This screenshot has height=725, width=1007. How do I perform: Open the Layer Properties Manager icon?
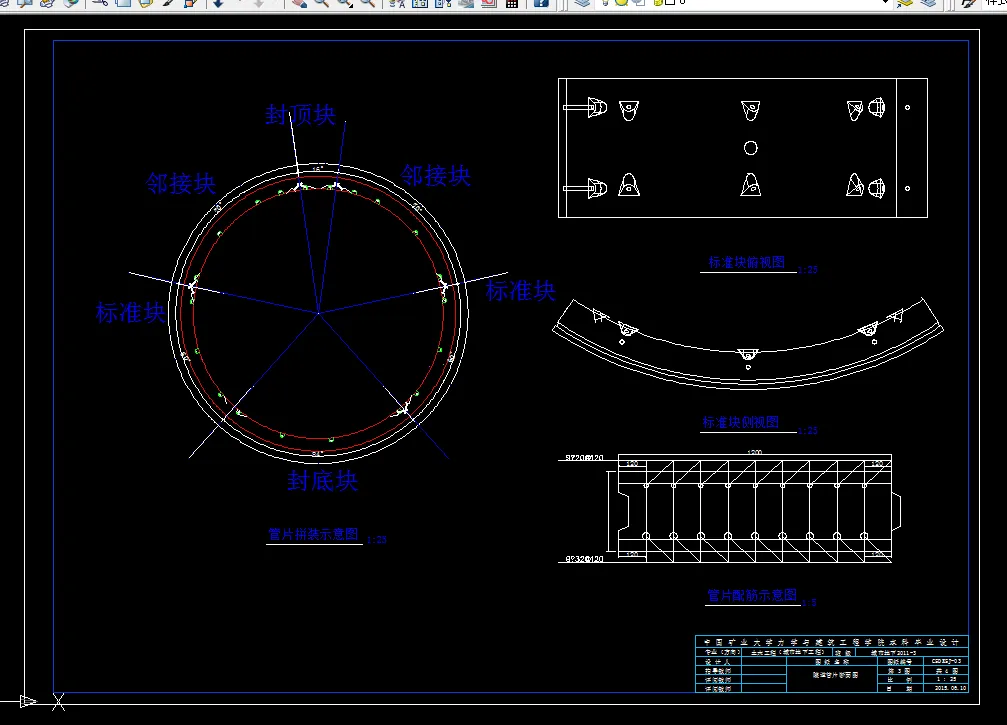pyautogui.click(x=582, y=3)
